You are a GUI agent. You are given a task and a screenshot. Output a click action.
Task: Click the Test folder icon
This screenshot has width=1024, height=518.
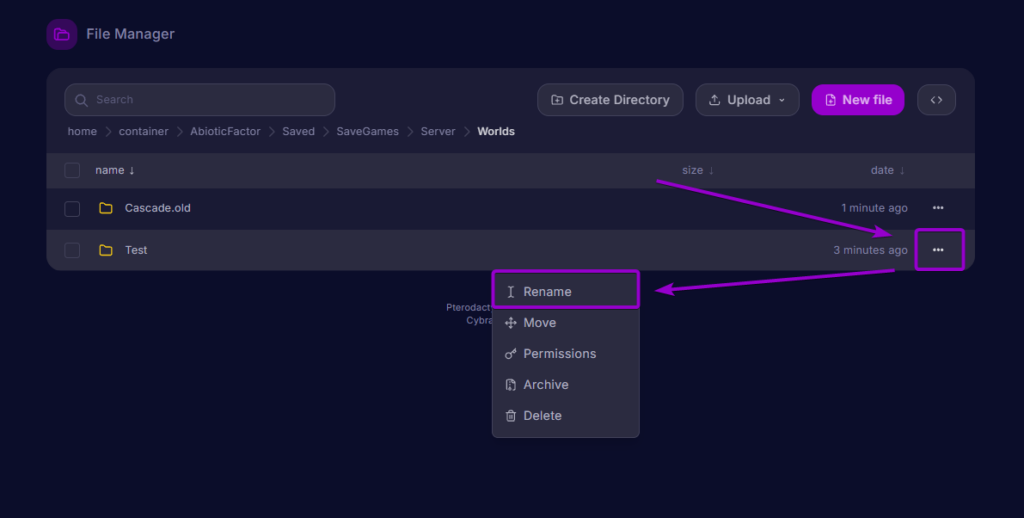pyautogui.click(x=105, y=250)
